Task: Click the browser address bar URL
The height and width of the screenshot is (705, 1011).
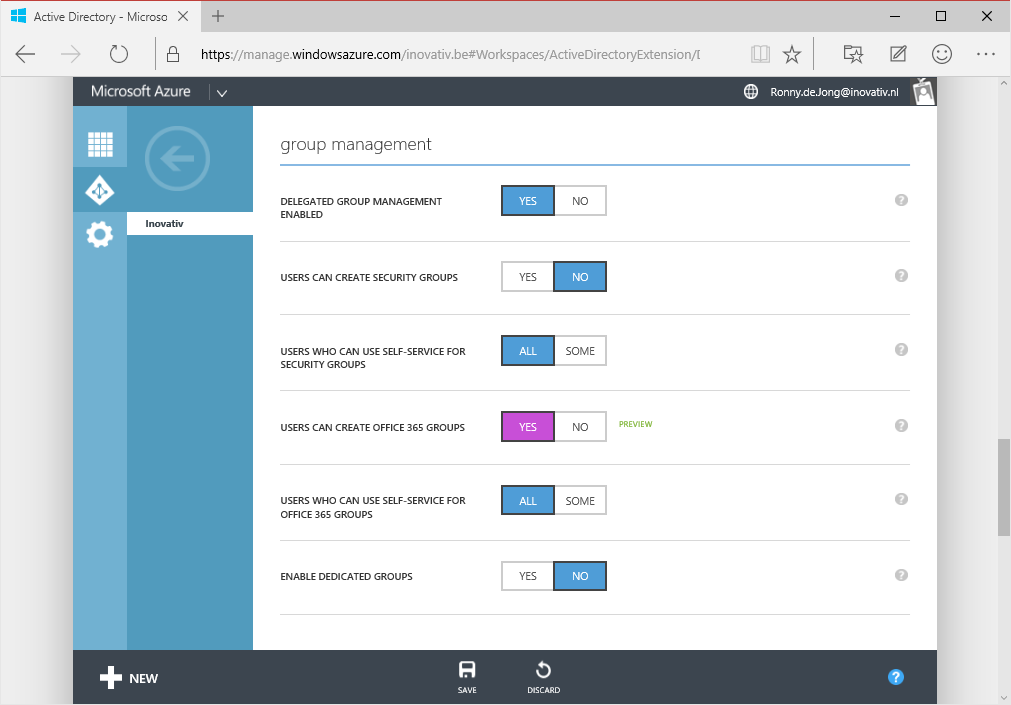Action: click(450, 54)
